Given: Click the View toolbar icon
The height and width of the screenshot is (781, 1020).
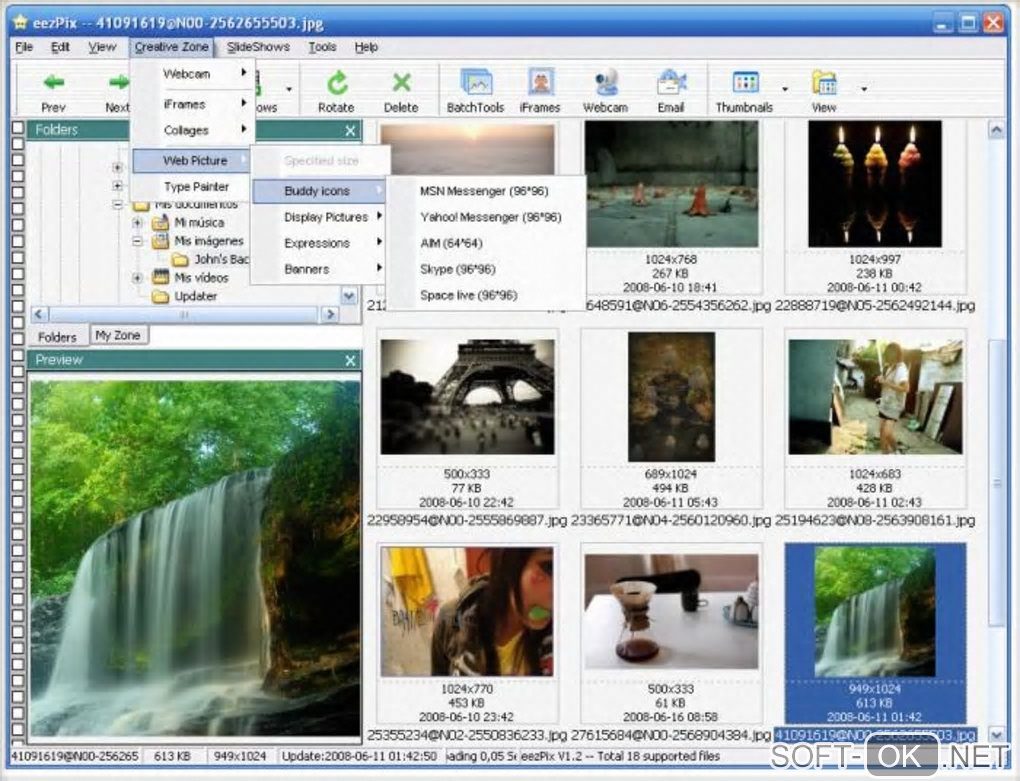Looking at the screenshot, I should coord(824,83).
